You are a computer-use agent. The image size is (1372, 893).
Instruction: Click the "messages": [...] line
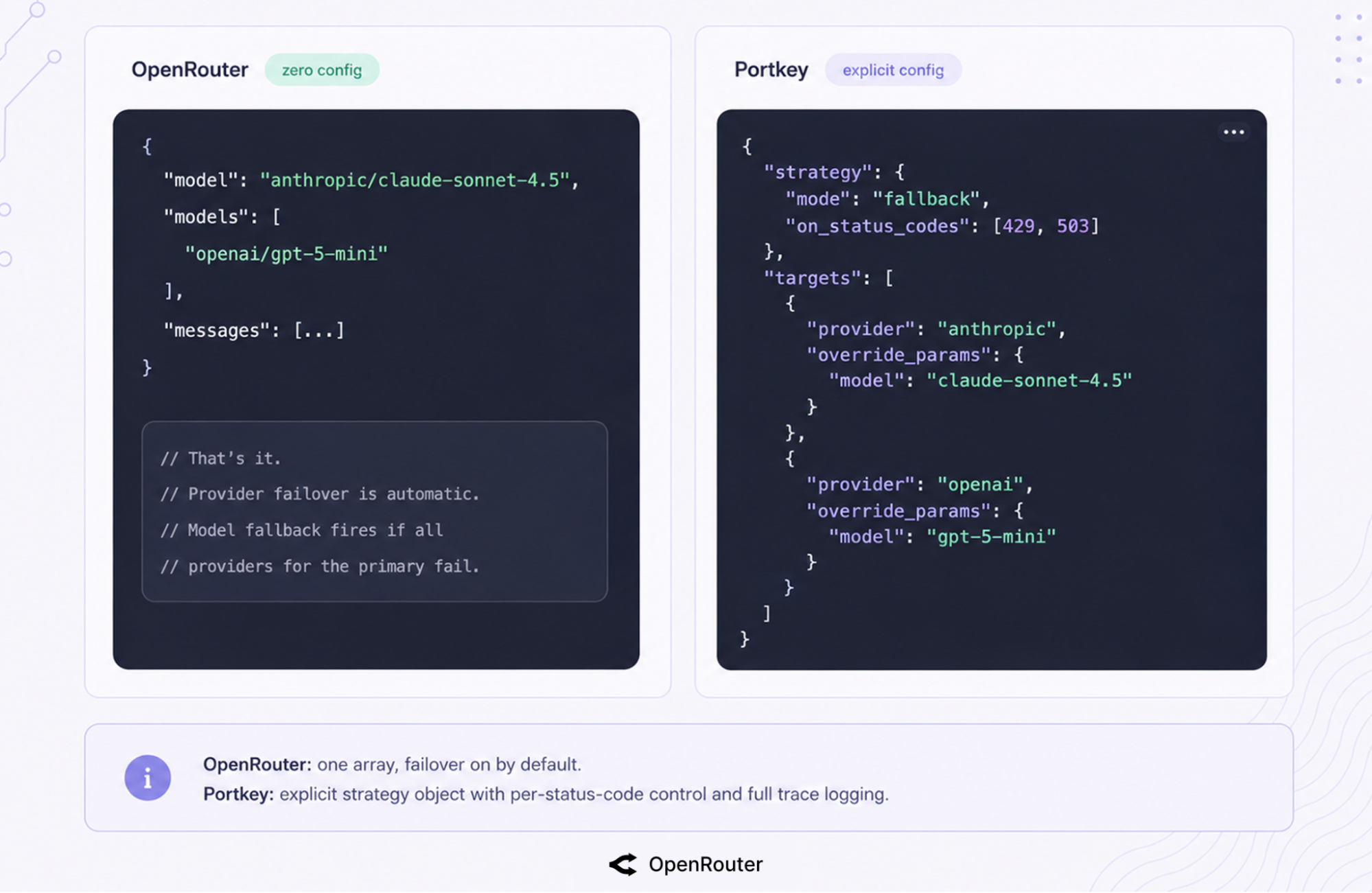tap(254, 331)
